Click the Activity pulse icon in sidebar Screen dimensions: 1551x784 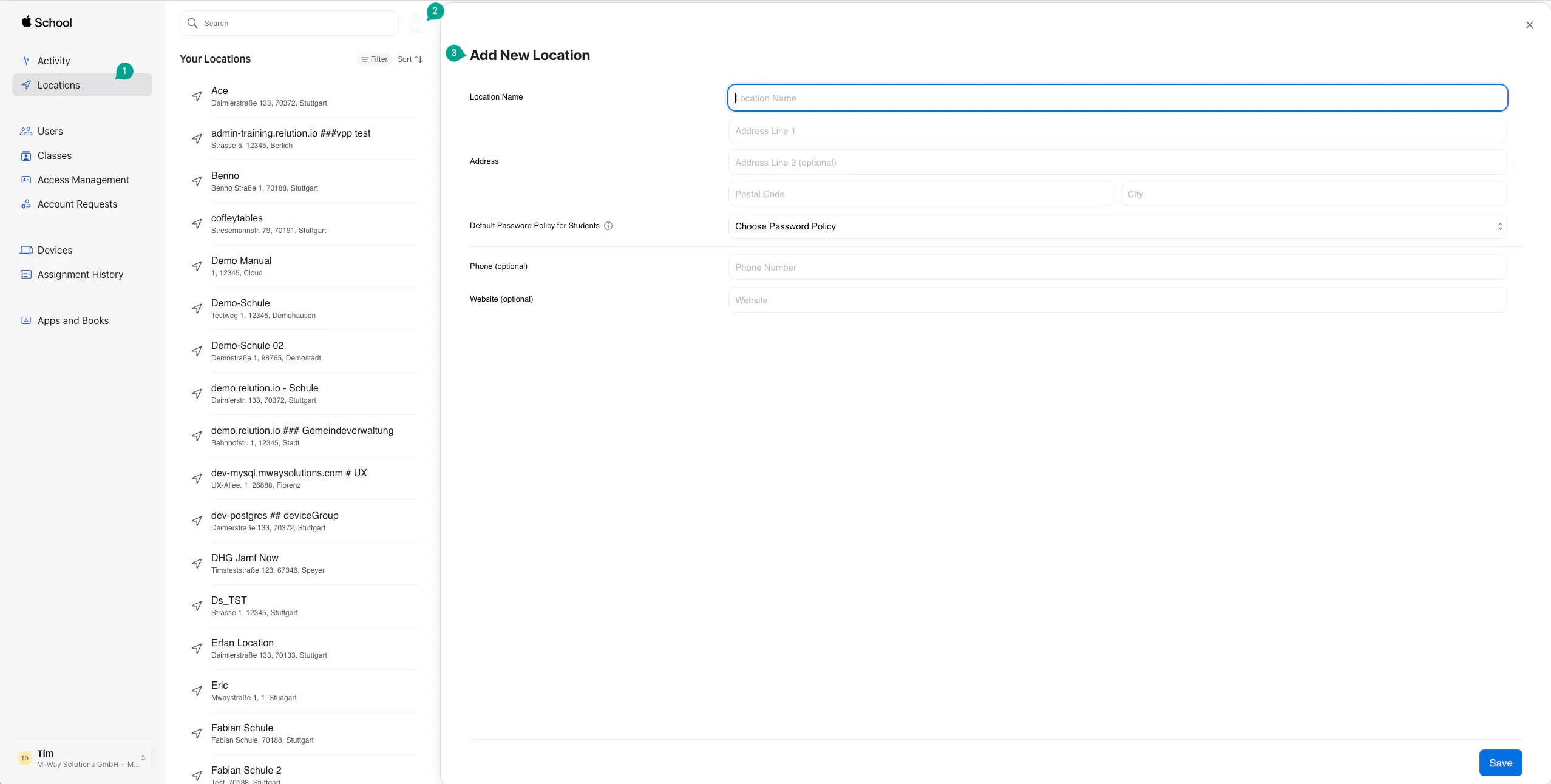26,61
